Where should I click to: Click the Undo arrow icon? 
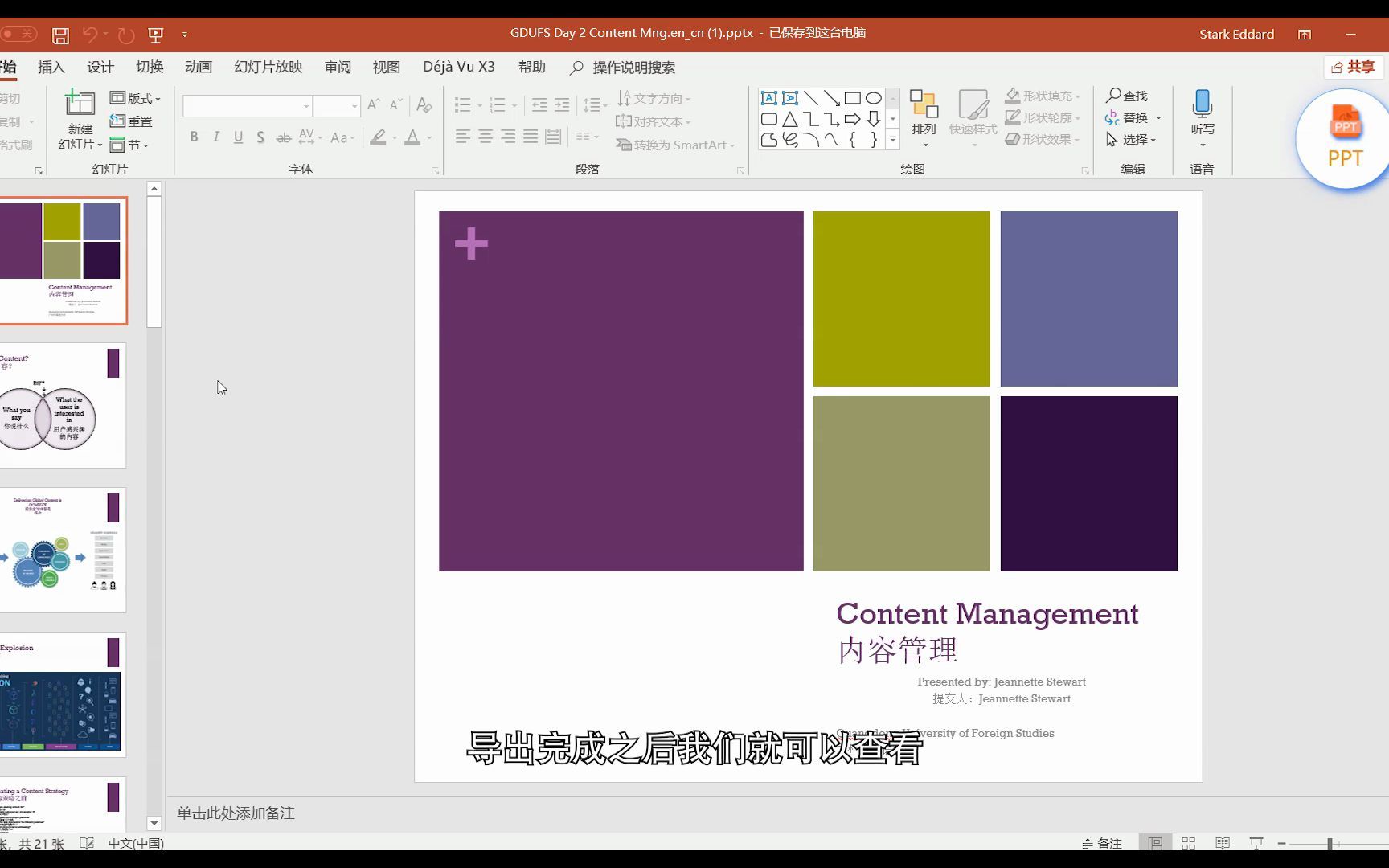click(90, 35)
